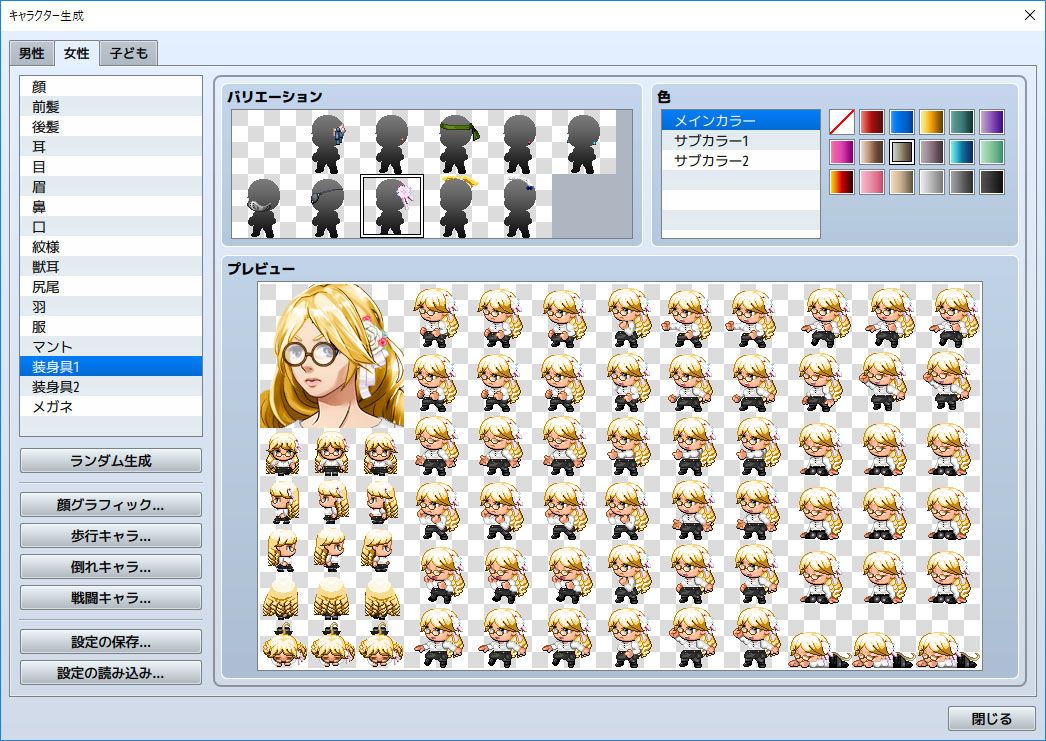Click the ランダム生成 button
The width and height of the screenshot is (1046, 741).
pos(110,460)
